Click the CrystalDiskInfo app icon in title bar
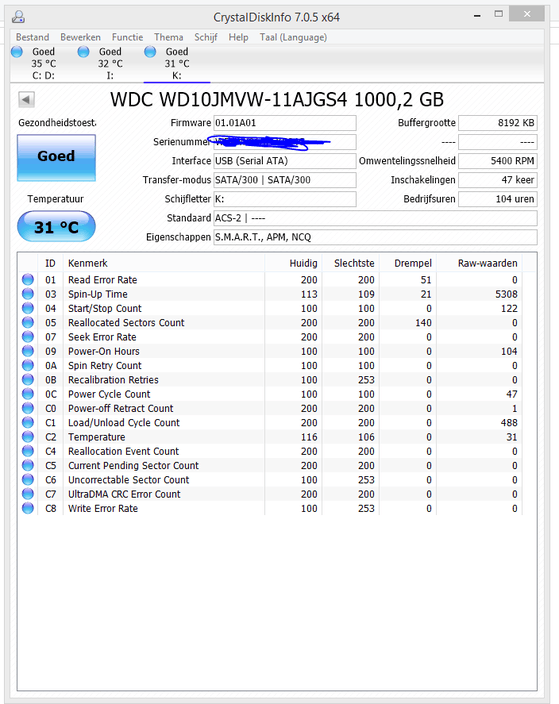559x704 pixels. click(18, 17)
